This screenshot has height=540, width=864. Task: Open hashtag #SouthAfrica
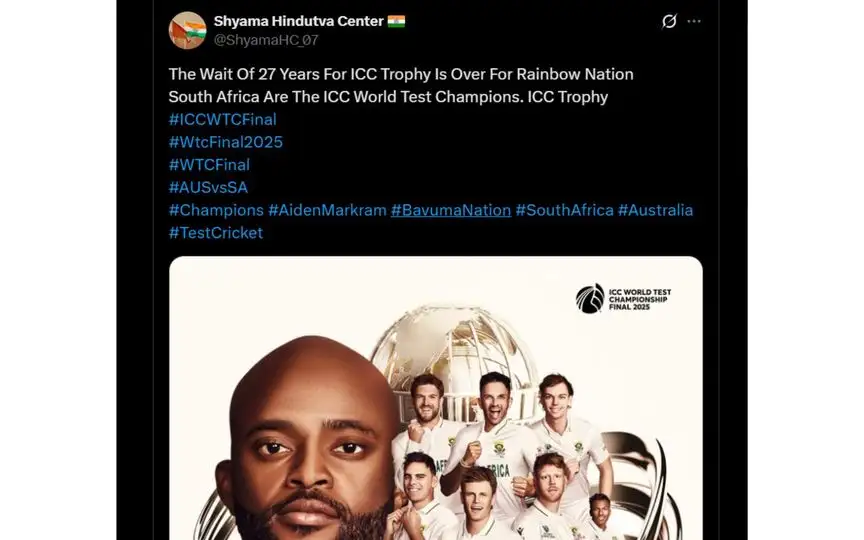pyautogui.click(x=564, y=210)
